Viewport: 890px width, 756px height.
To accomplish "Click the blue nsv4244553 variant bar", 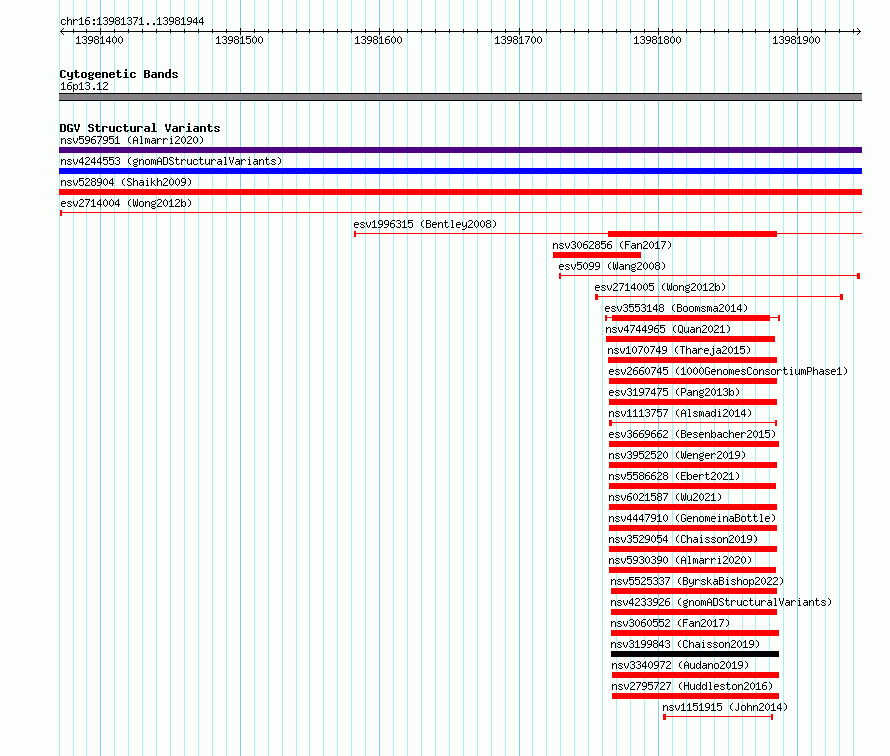I will click(x=460, y=171).
